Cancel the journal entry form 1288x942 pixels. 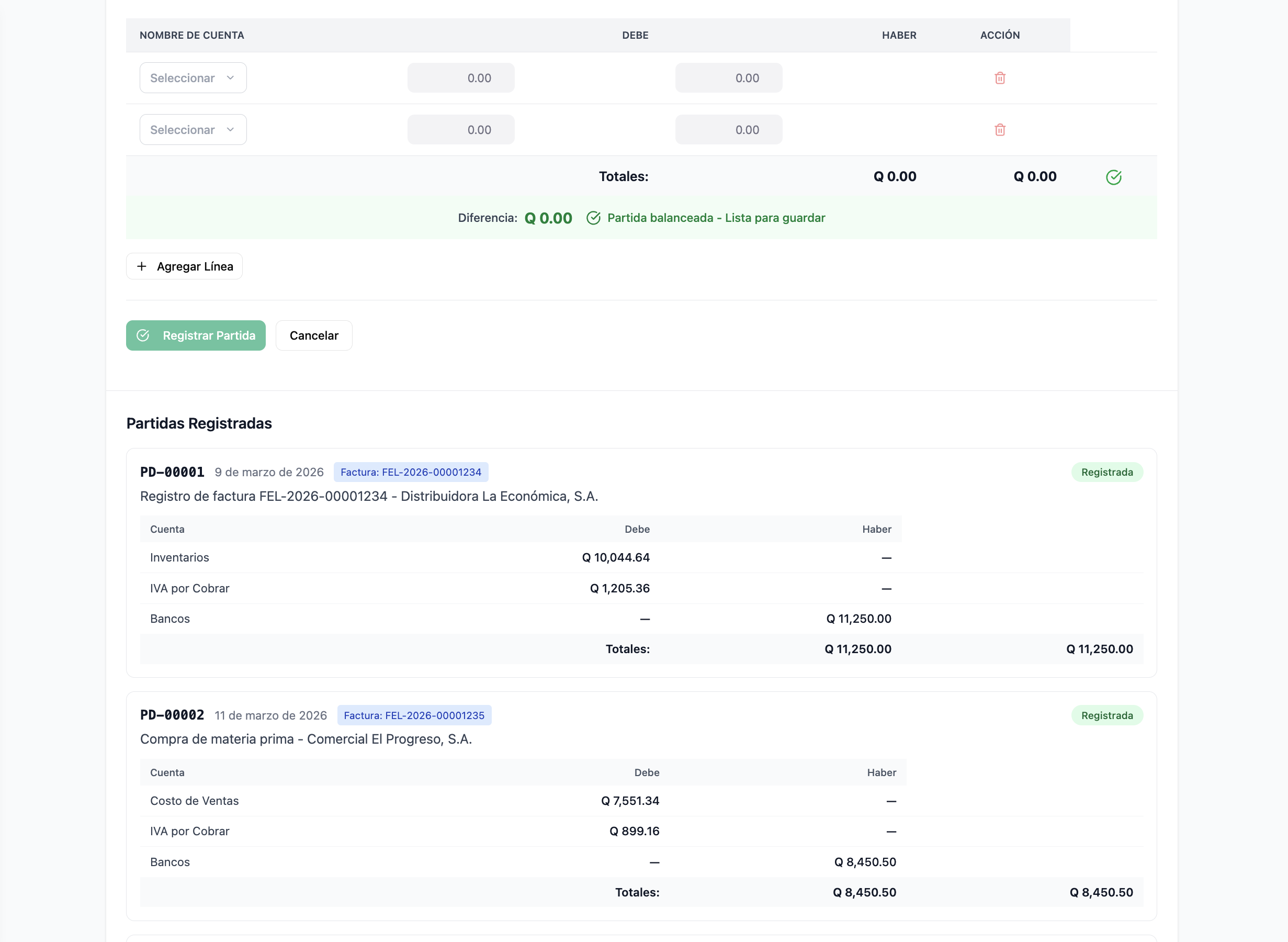pos(314,335)
